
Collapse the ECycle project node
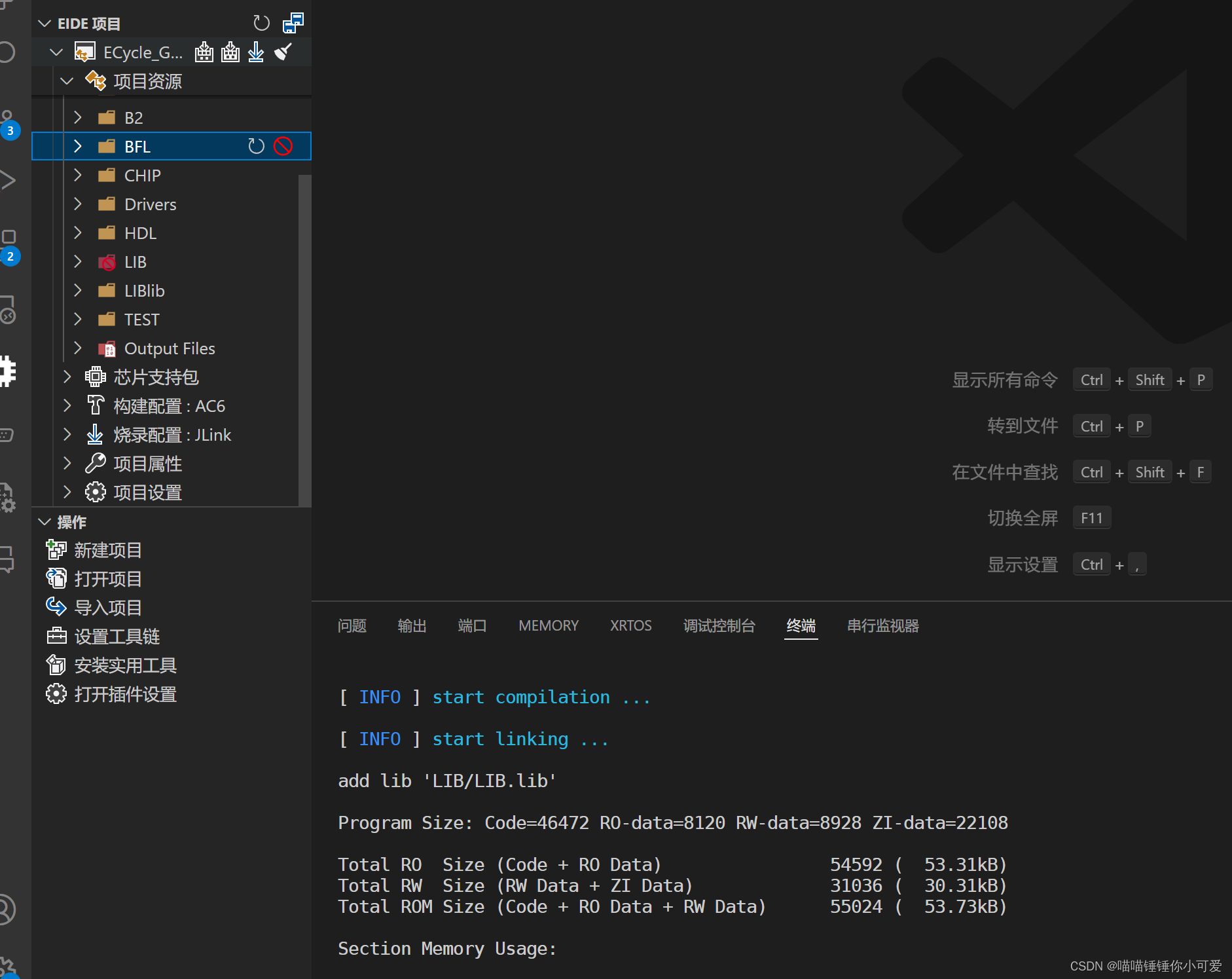tap(56, 52)
